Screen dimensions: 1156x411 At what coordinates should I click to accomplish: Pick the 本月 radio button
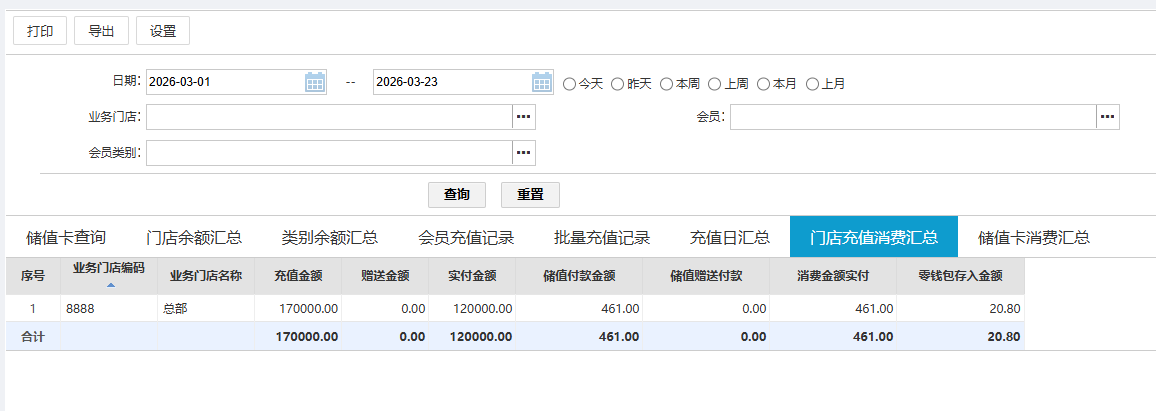pyautogui.click(x=764, y=84)
